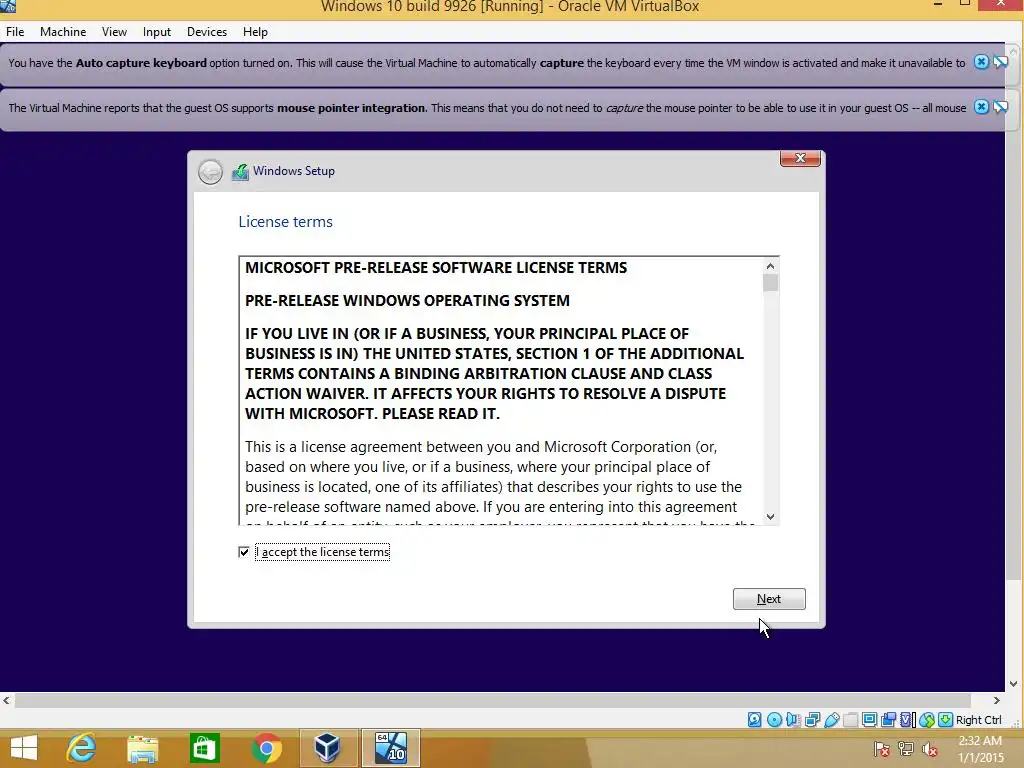The height and width of the screenshot is (768, 1024).
Task: Click the audio indicator icon in VirtualBox status bar
Action: pos(793,720)
